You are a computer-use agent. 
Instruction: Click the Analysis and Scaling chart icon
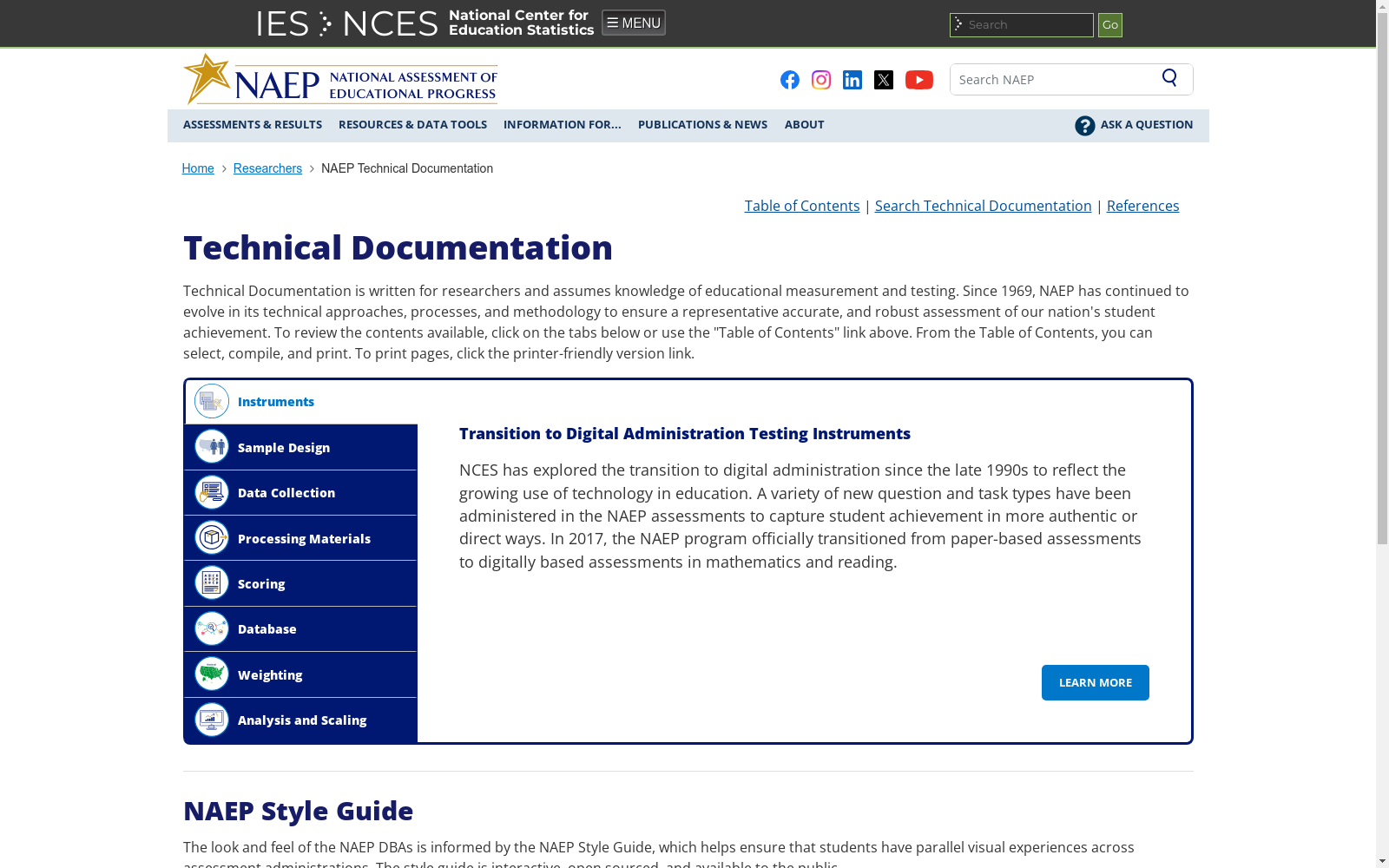(x=212, y=720)
